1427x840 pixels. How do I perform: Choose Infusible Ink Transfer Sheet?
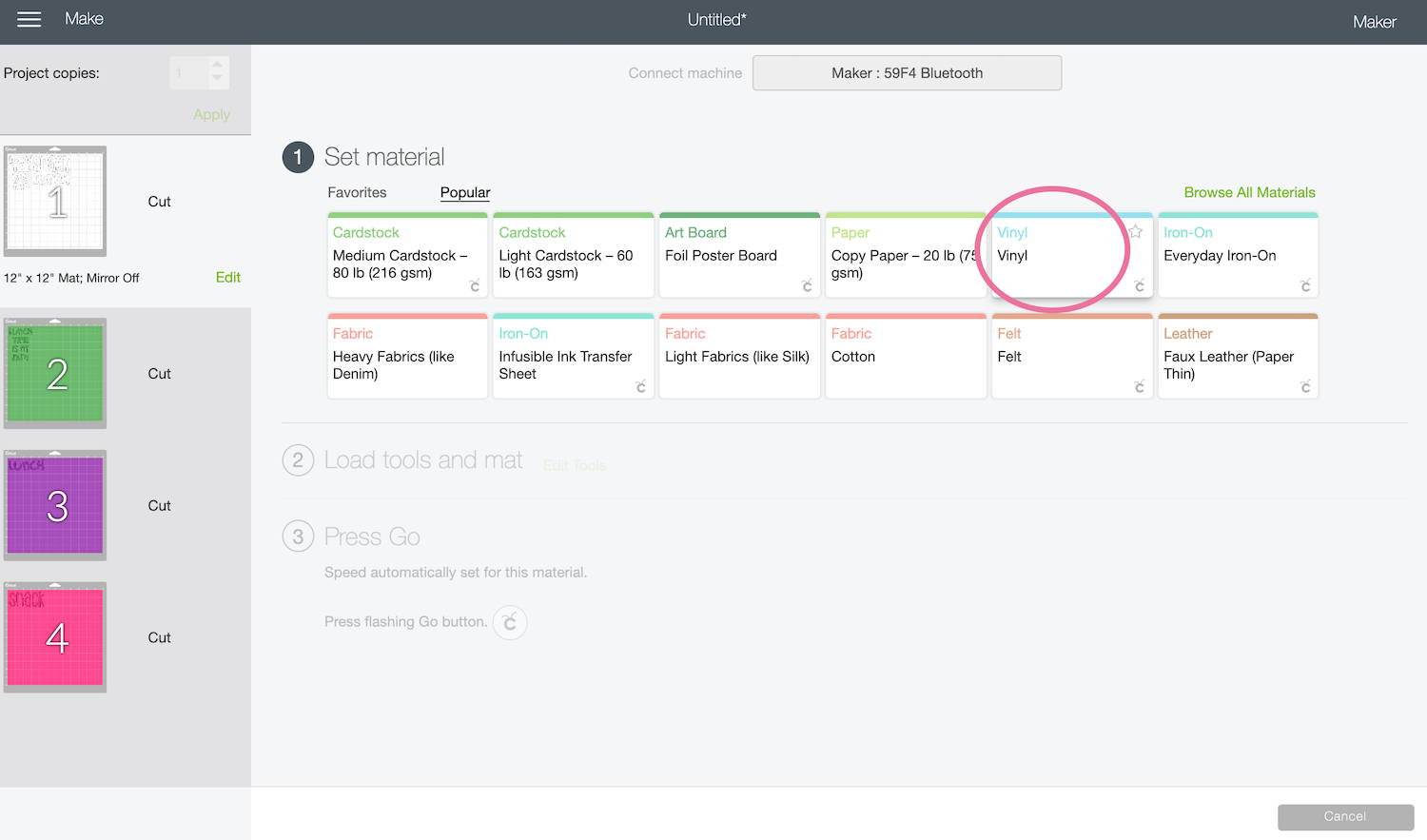click(x=574, y=356)
